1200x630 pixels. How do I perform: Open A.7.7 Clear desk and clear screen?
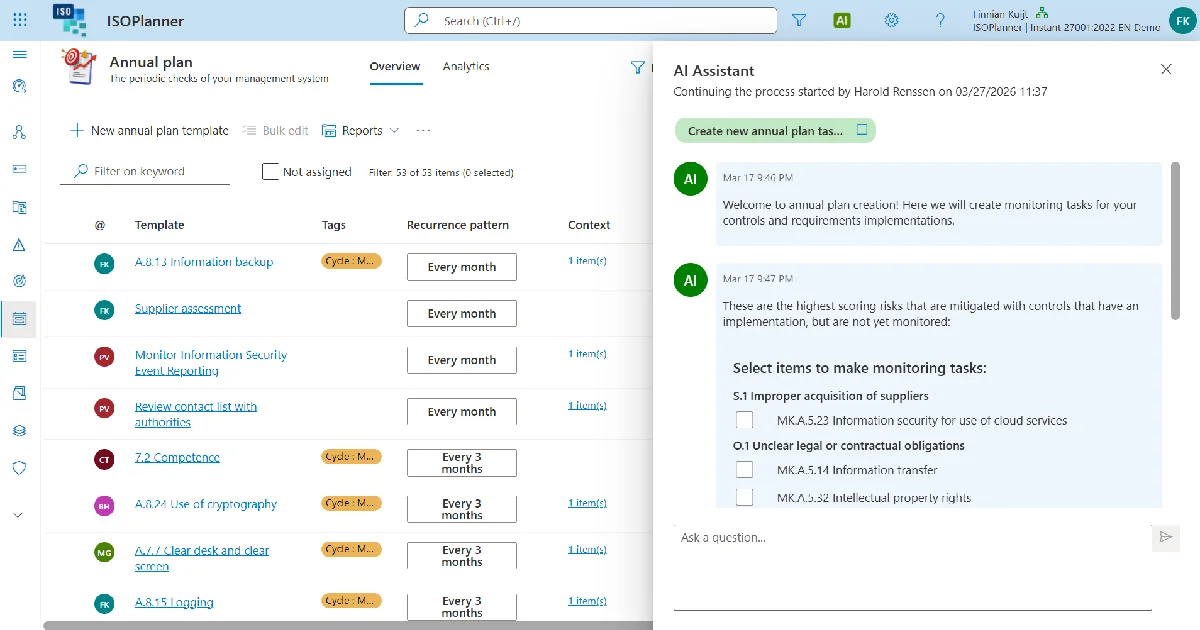click(x=202, y=558)
